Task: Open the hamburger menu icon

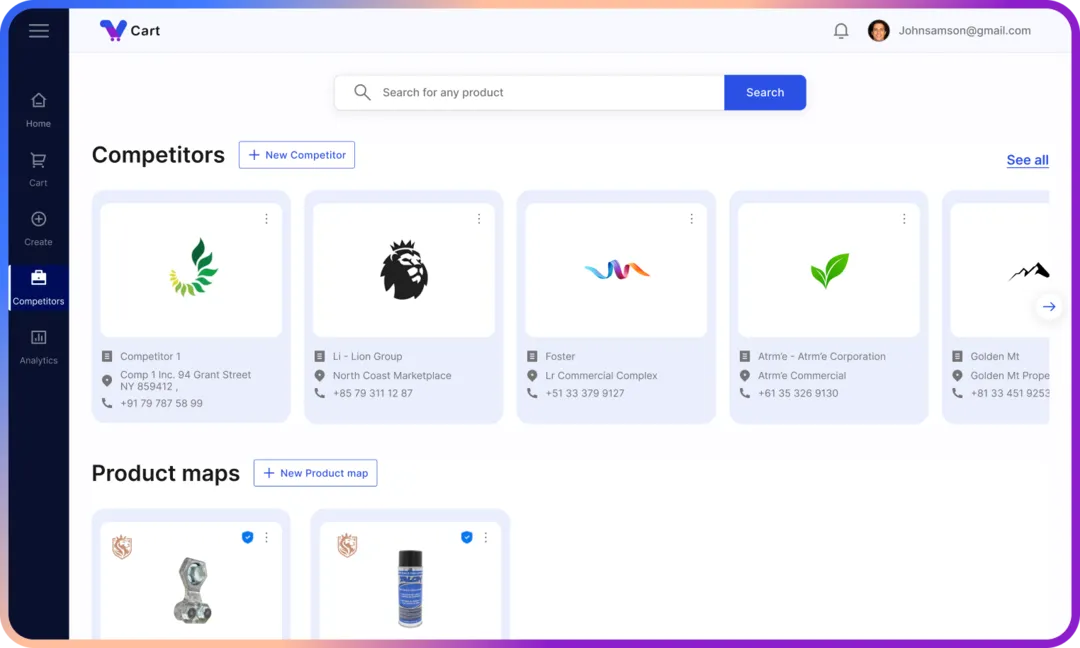Action: coord(39,30)
